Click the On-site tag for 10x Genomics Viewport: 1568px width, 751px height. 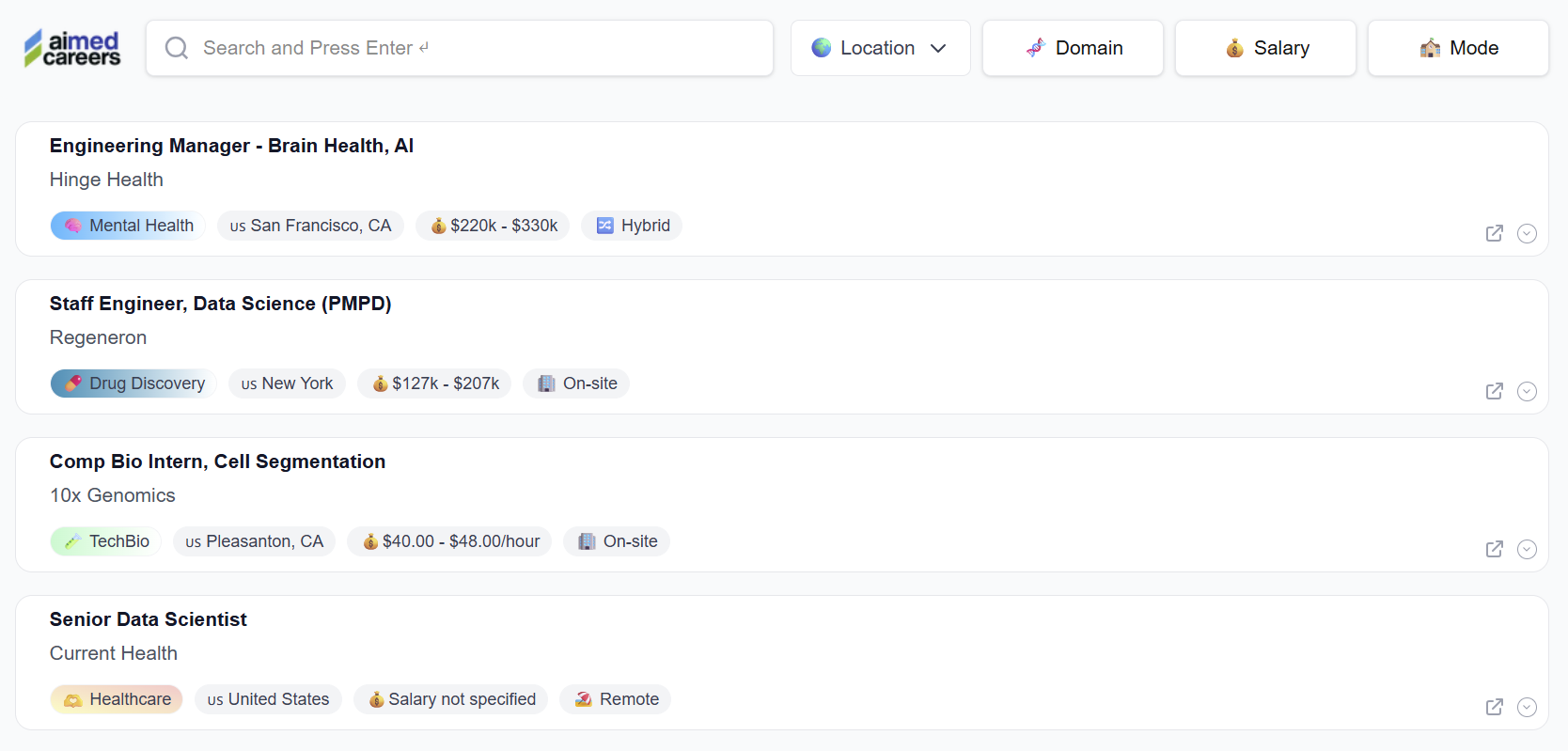[x=617, y=541]
